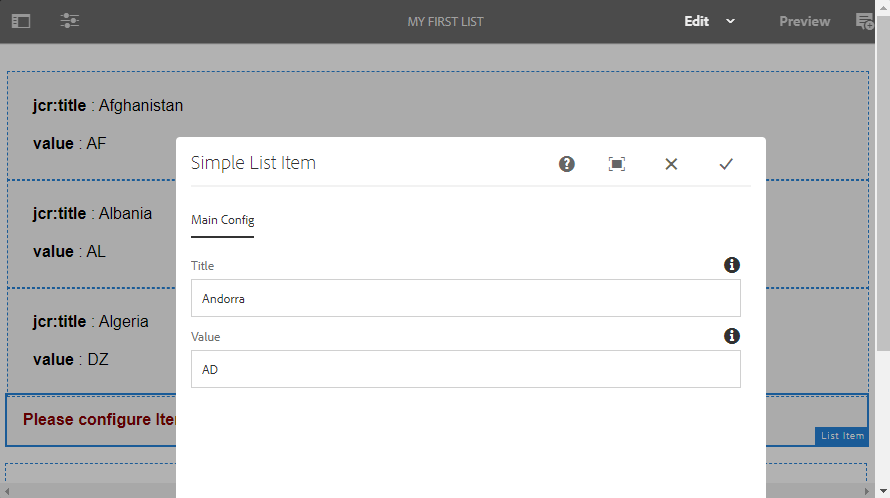Switch to Preview mode
Screen dimensions: 890x498
tap(804, 21)
